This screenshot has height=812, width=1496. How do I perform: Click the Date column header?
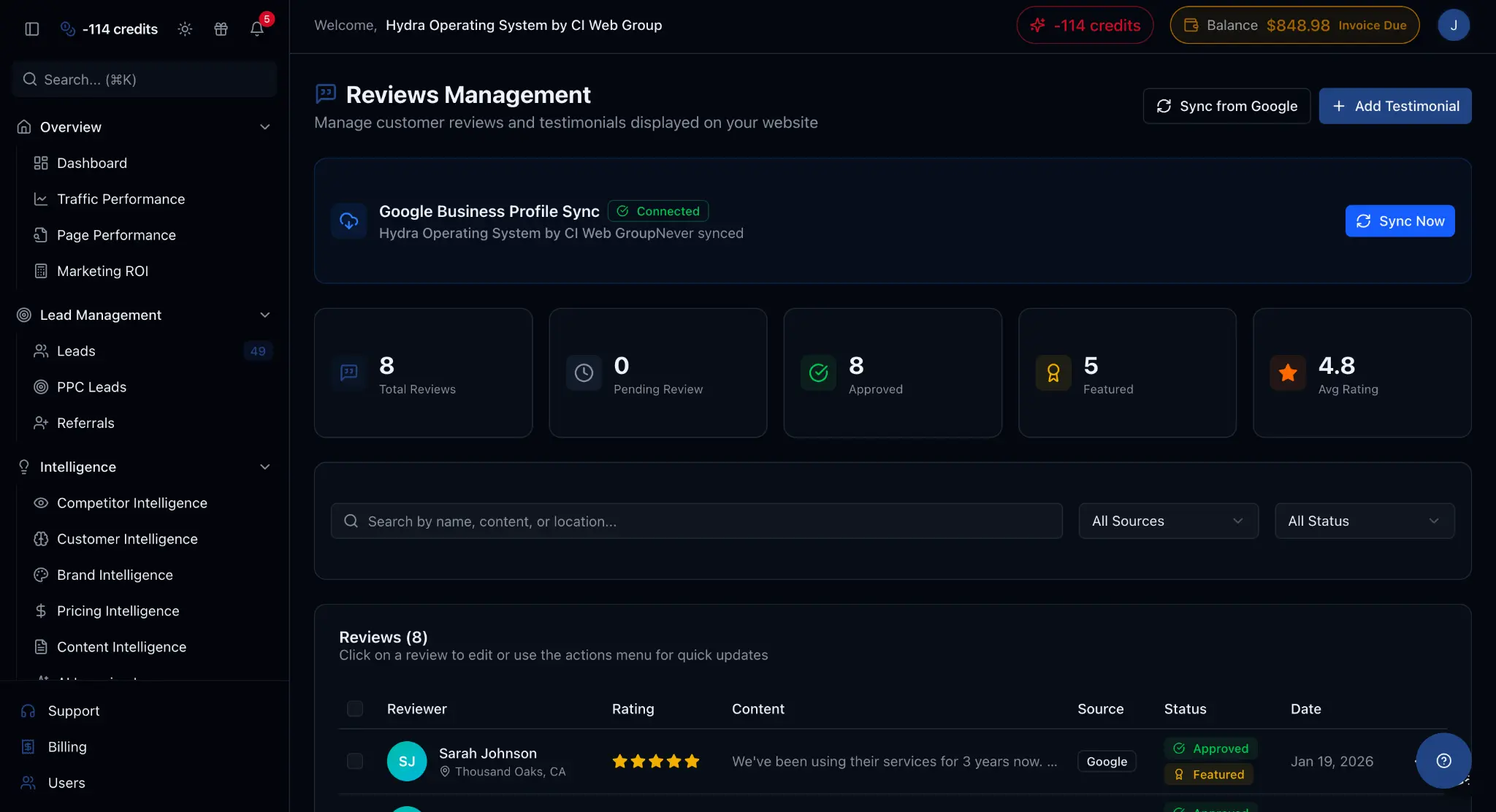tap(1305, 708)
